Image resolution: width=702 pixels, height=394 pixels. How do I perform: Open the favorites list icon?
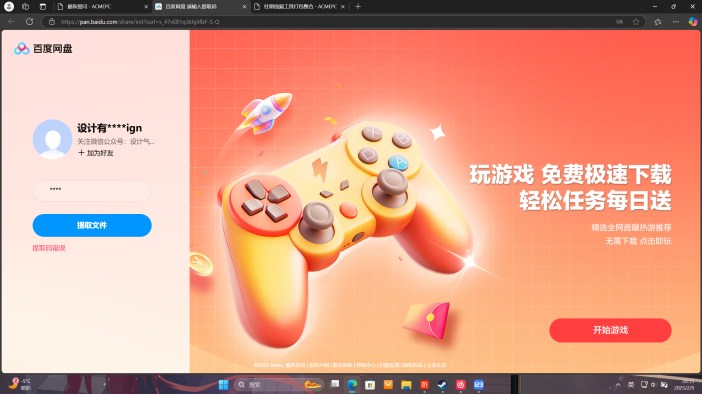tap(658, 21)
